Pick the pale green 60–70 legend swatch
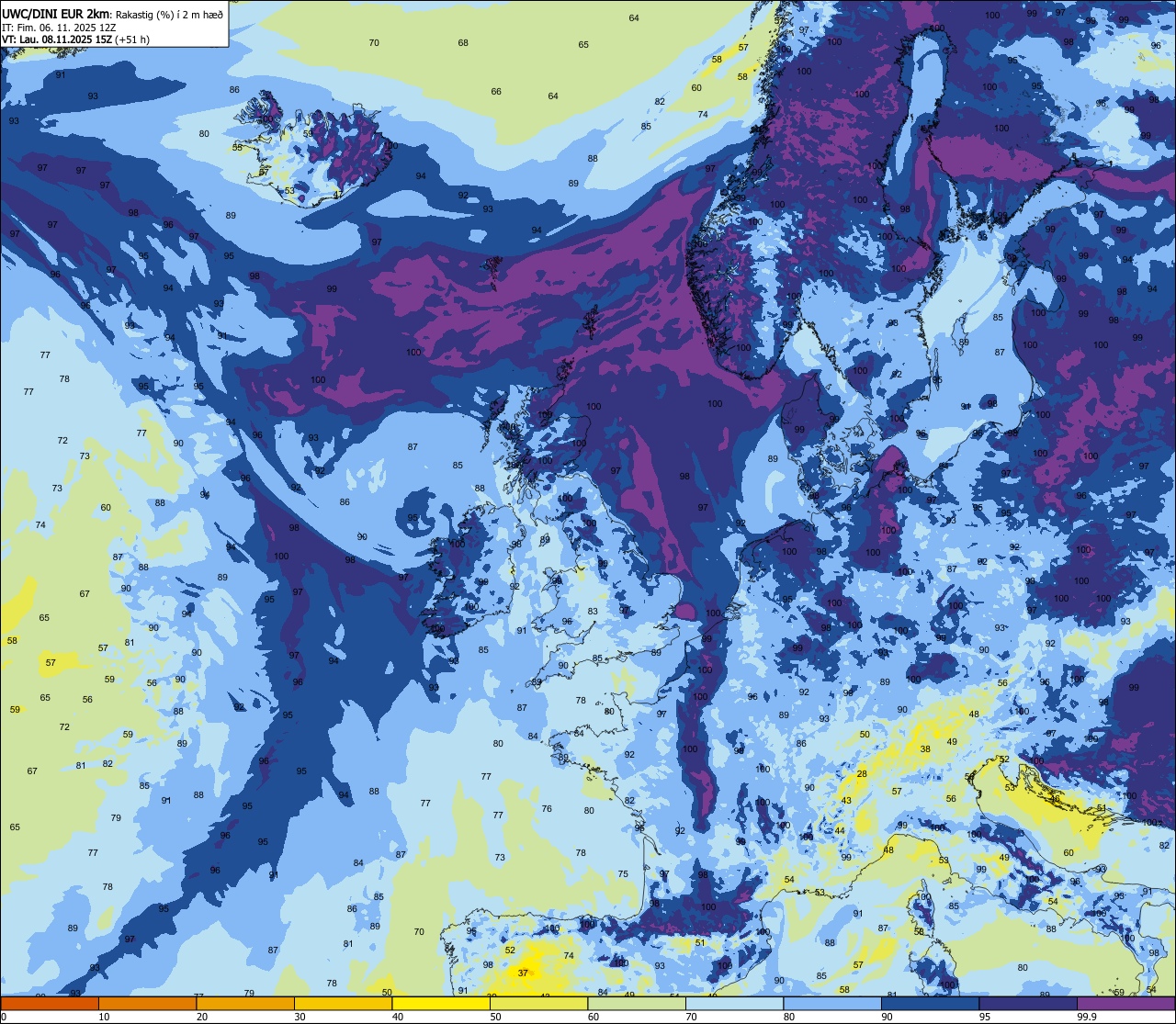 (x=637, y=1003)
